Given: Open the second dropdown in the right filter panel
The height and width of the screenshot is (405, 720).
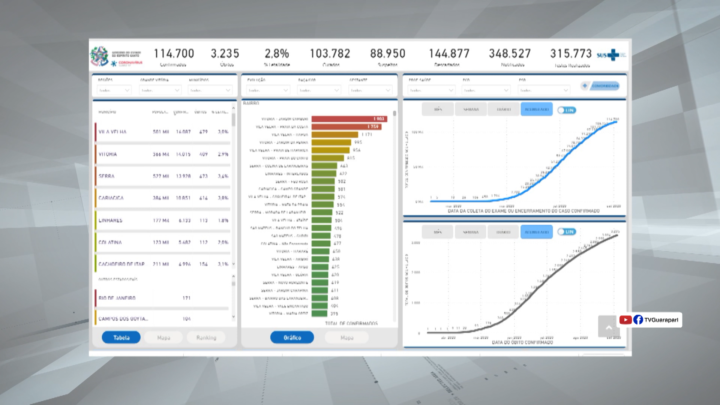Looking at the screenshot, I should [486, 90].
